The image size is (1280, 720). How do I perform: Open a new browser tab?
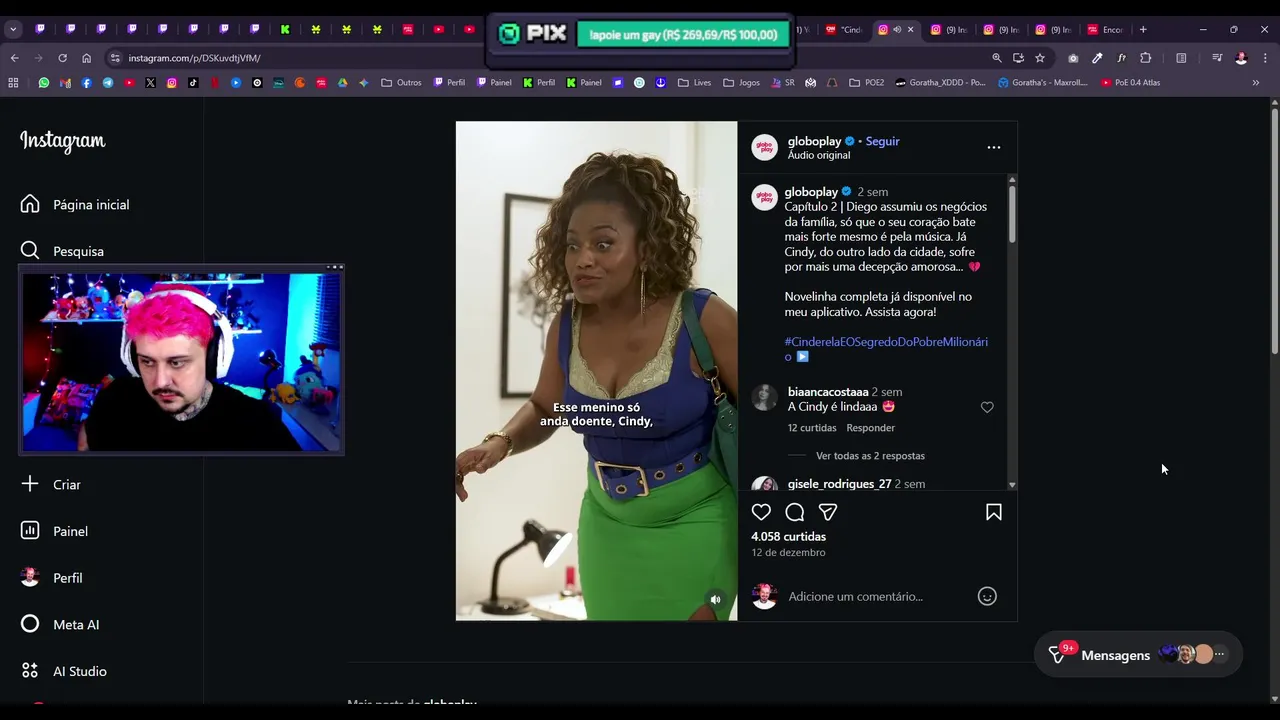pyautogui.click(x=1143, y=29)
